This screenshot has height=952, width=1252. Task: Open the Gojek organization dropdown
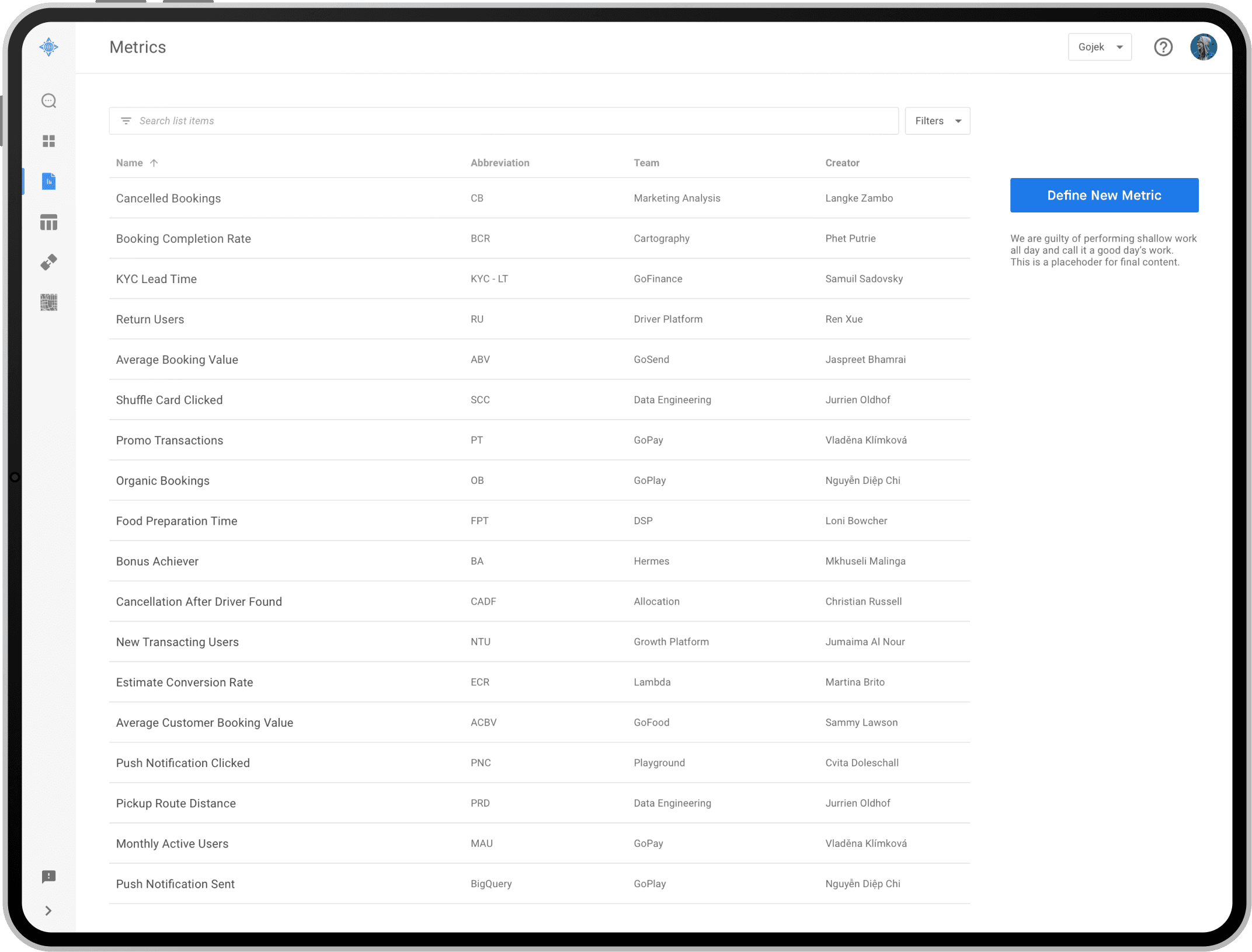(1100, 47)
